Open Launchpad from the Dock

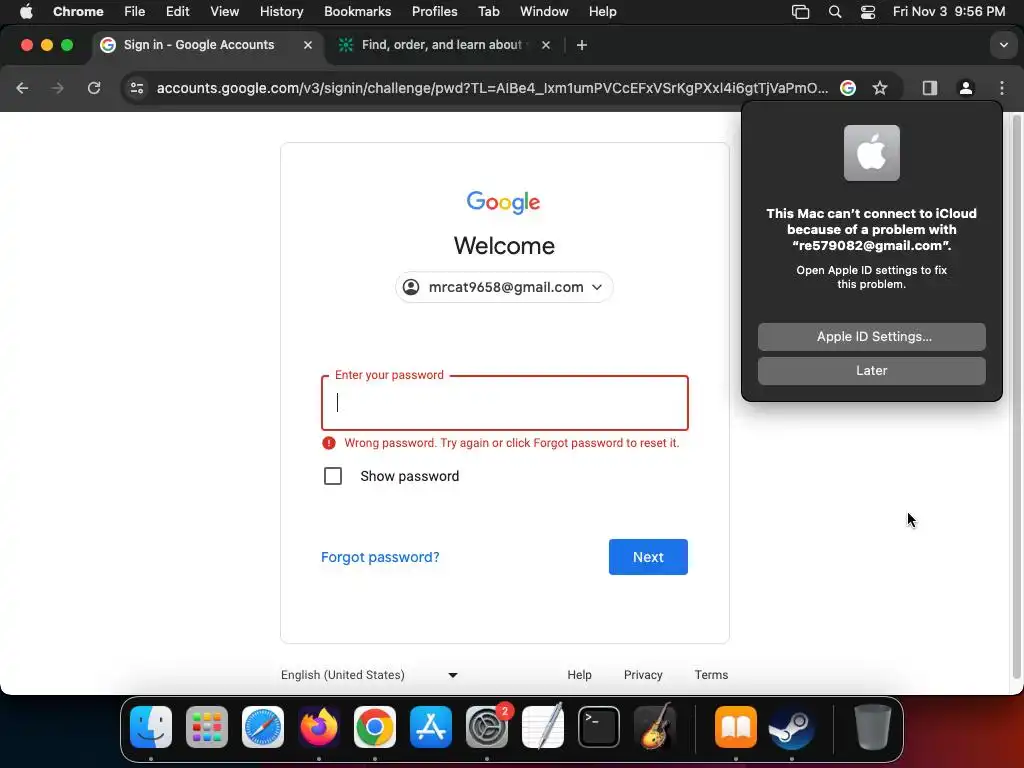[x=207, y=727]
